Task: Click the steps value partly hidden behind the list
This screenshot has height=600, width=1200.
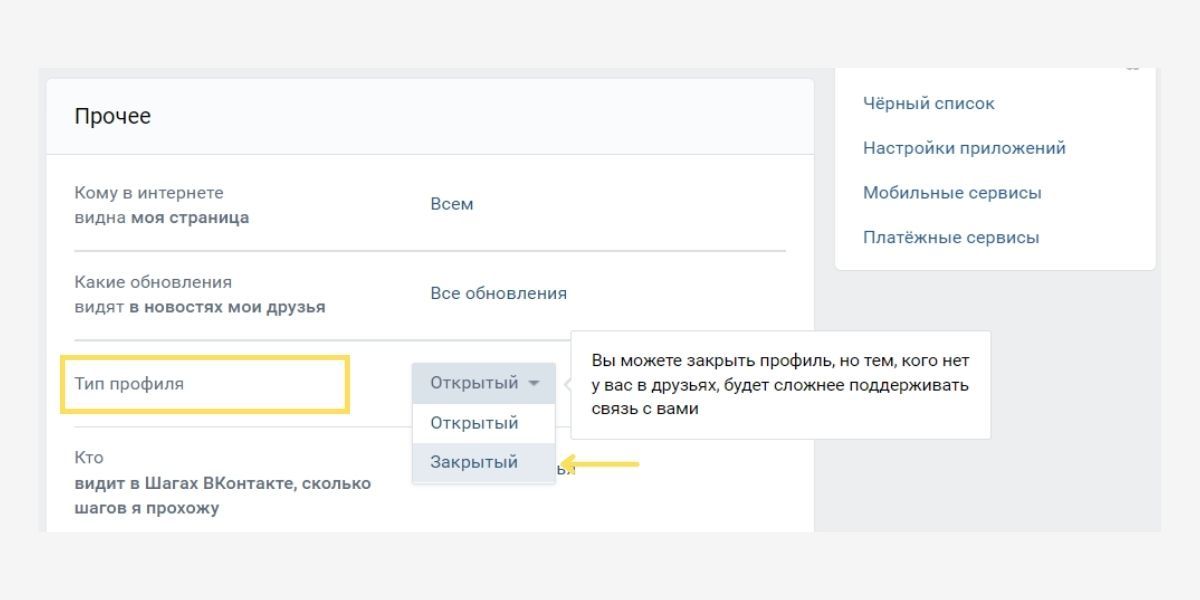Action: point(566,470)
